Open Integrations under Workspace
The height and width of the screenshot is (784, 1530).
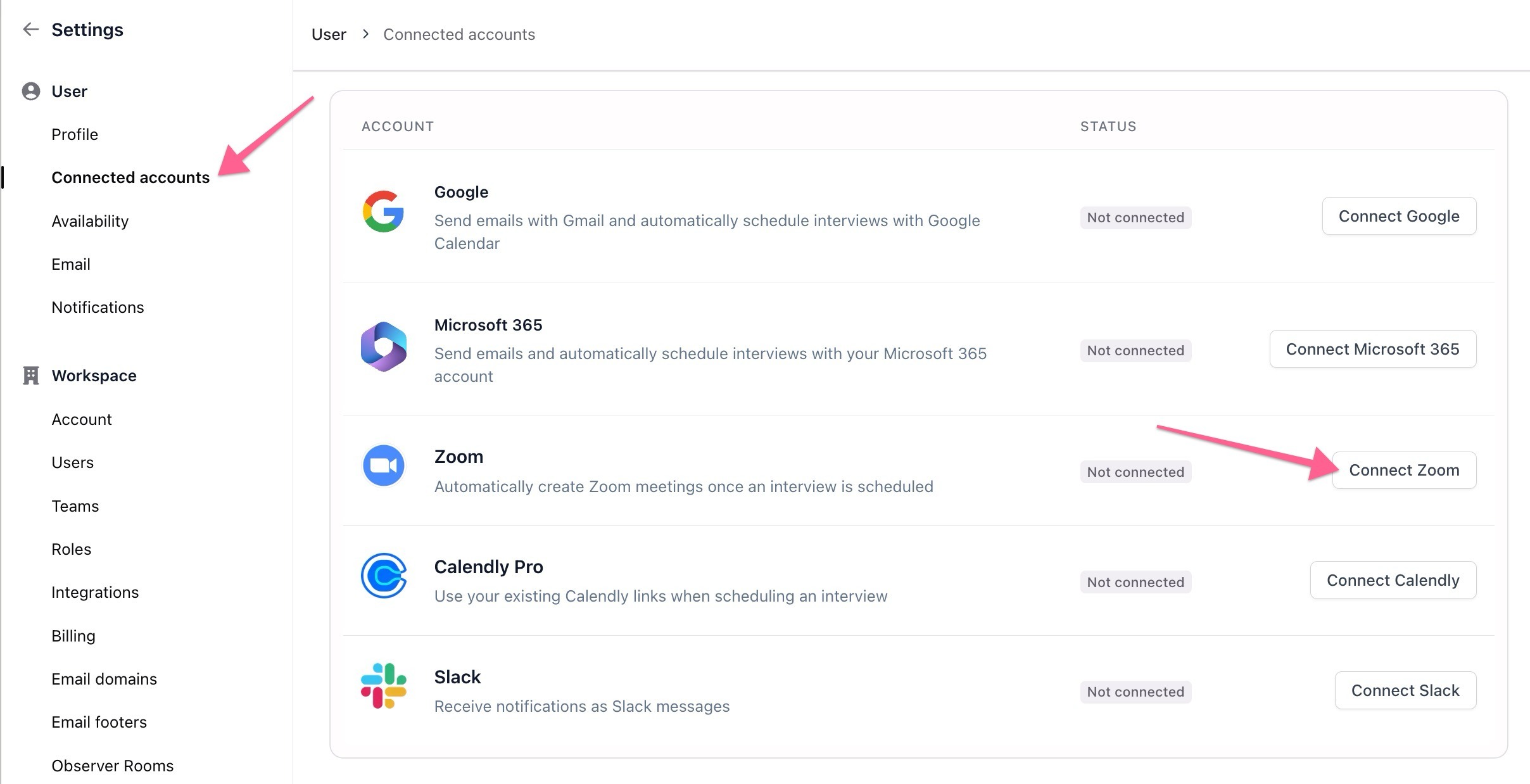[x=95, y=592]
